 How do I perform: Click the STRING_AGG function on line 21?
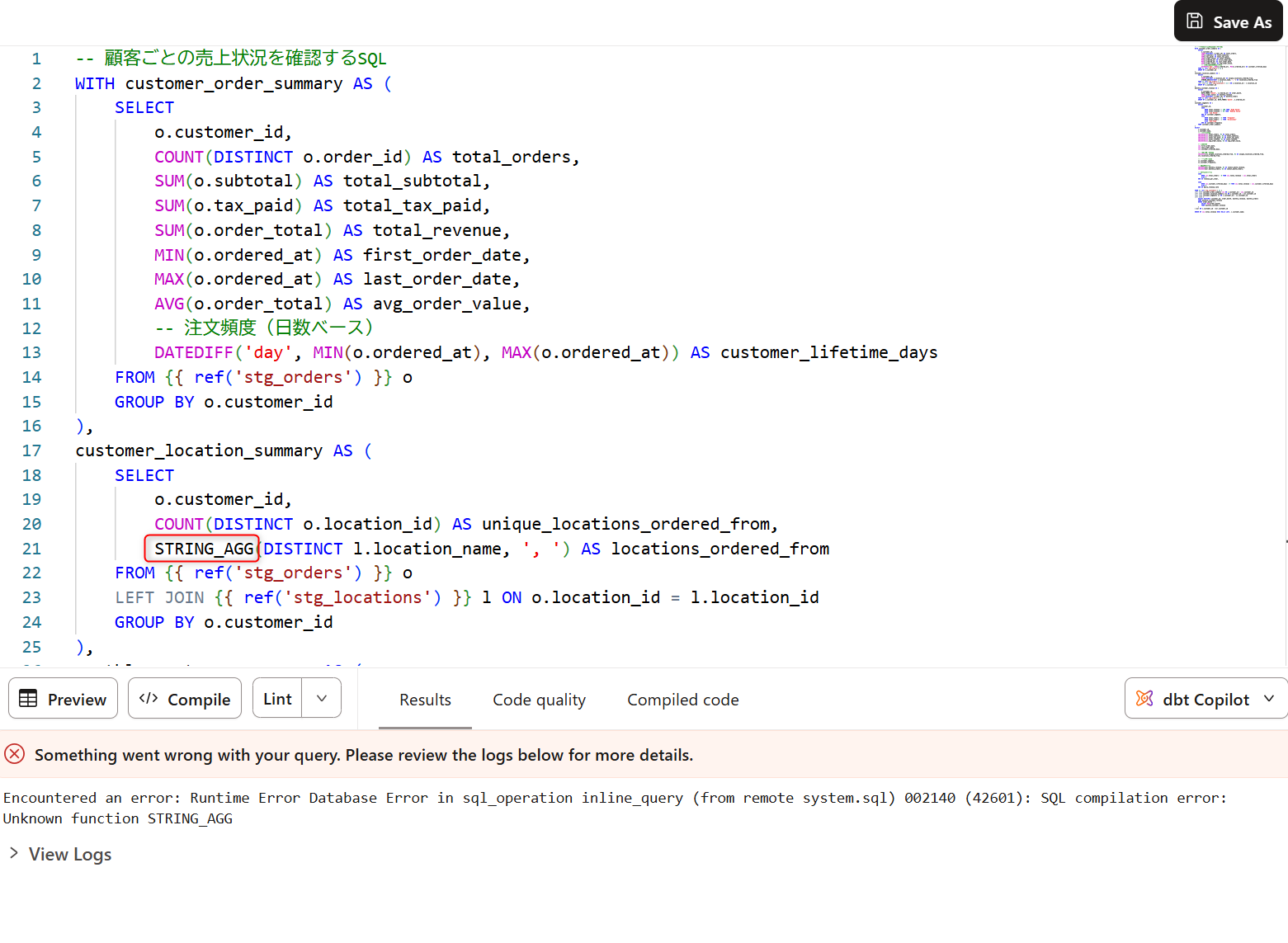[x=203, y=549]
